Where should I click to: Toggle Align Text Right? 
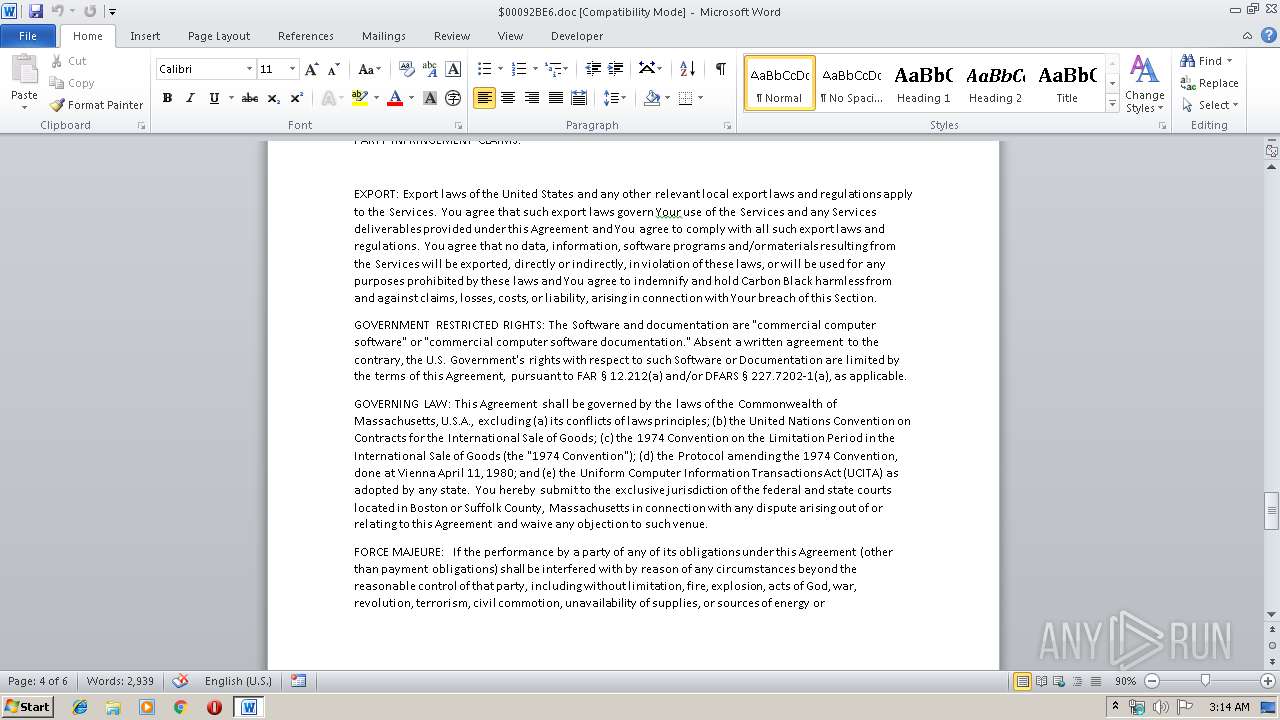[x=532, y=98]
